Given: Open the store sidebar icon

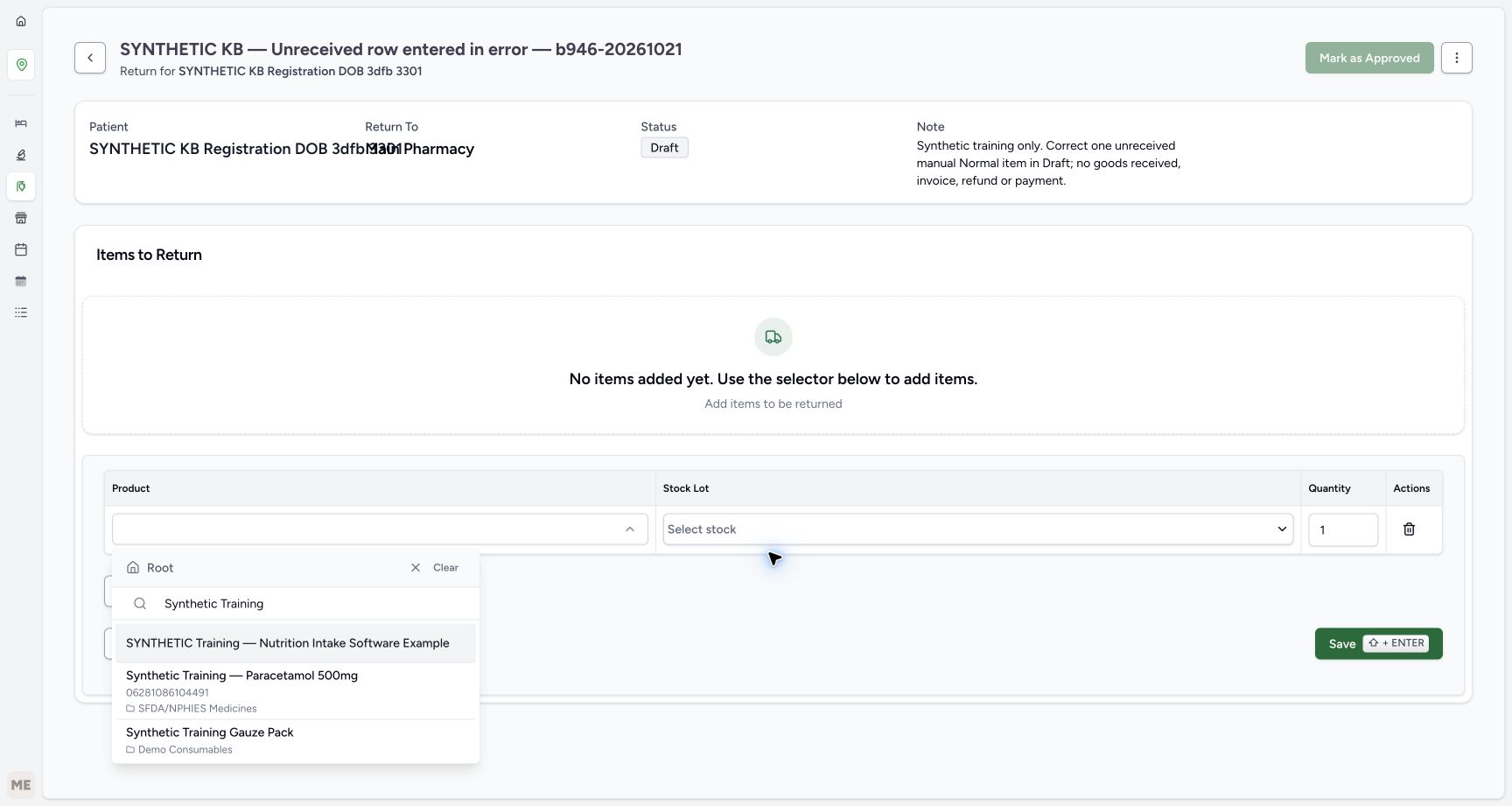Looking at the screenshot, I should pos(21,218).
